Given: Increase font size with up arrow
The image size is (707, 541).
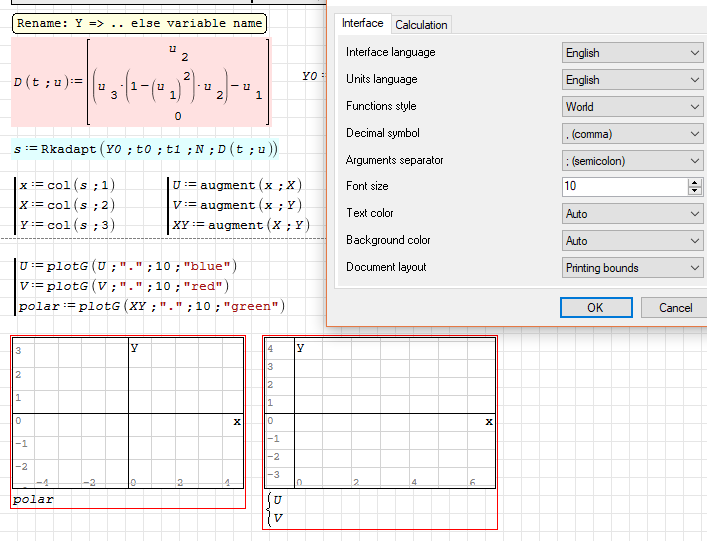Looking at the screenshot, I should [695, 183].
